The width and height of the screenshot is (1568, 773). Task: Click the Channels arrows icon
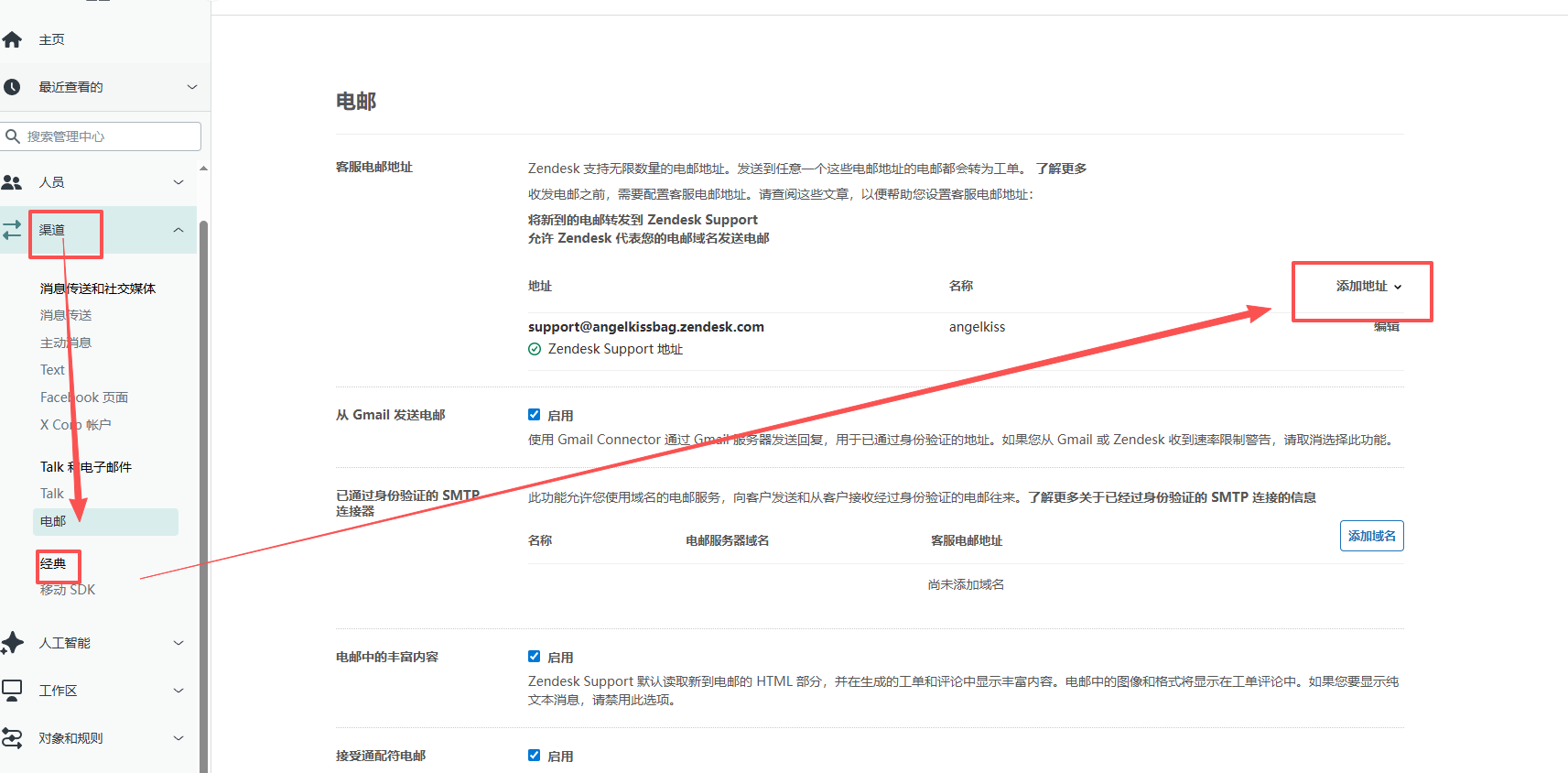12,230
